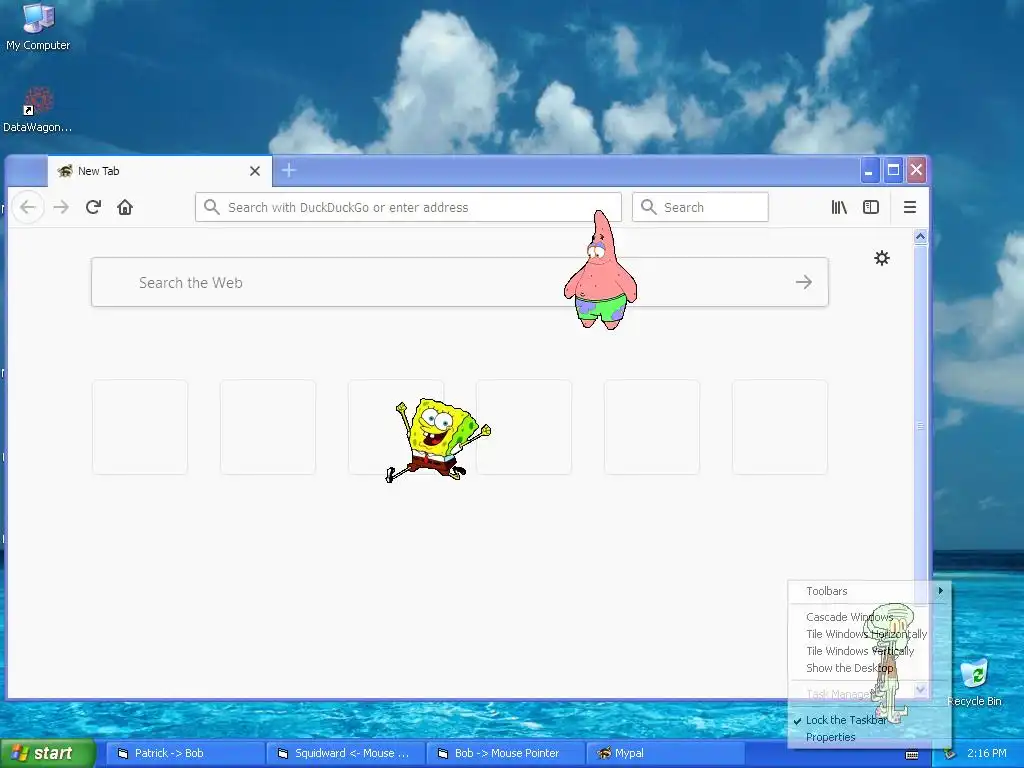Select the DataWagon desktop shortcut
Viewport: 1024px width, 768px height.
[38, 110]
